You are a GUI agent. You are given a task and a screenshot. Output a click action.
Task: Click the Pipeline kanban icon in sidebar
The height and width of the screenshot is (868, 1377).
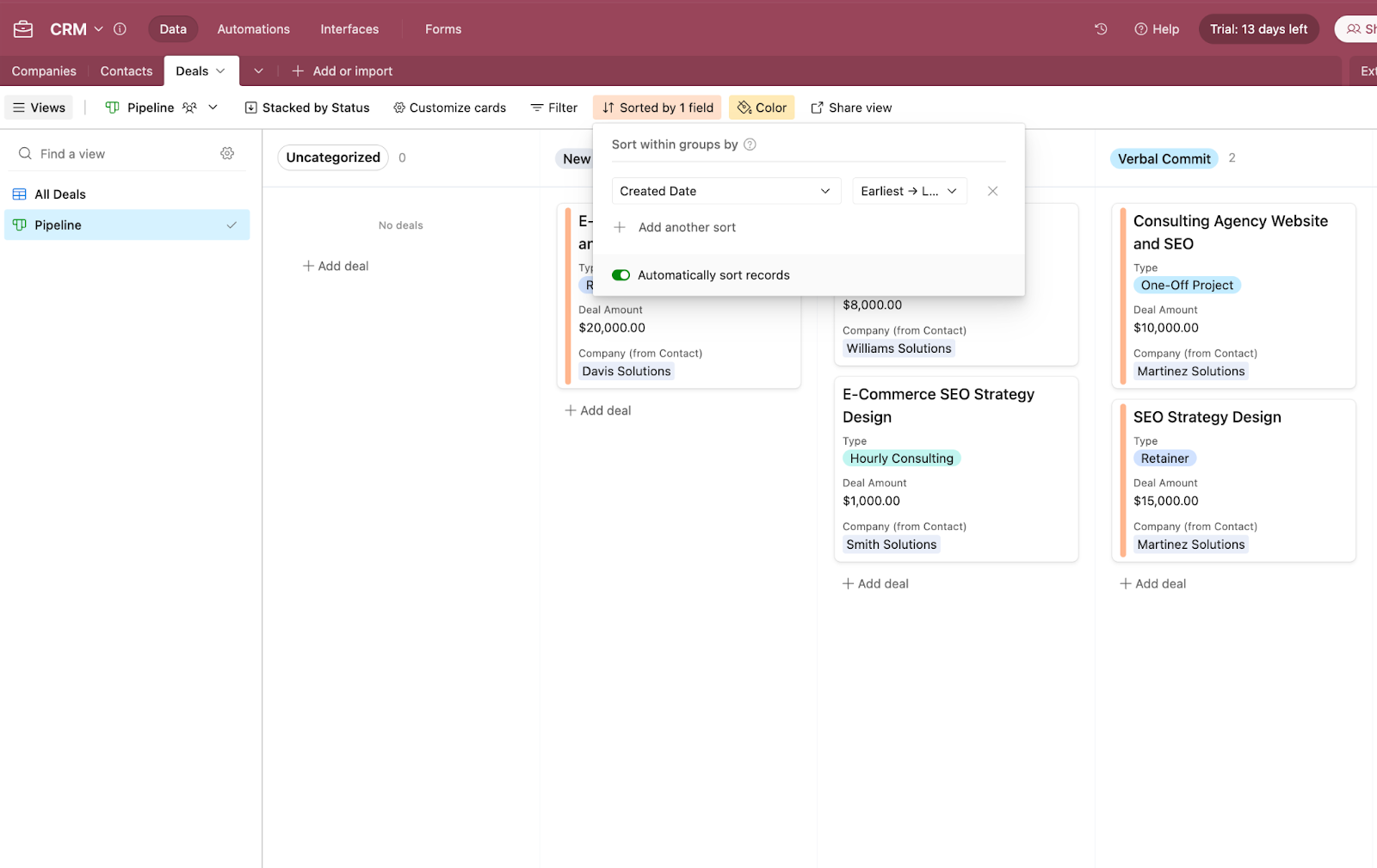(x=20, y=225)
